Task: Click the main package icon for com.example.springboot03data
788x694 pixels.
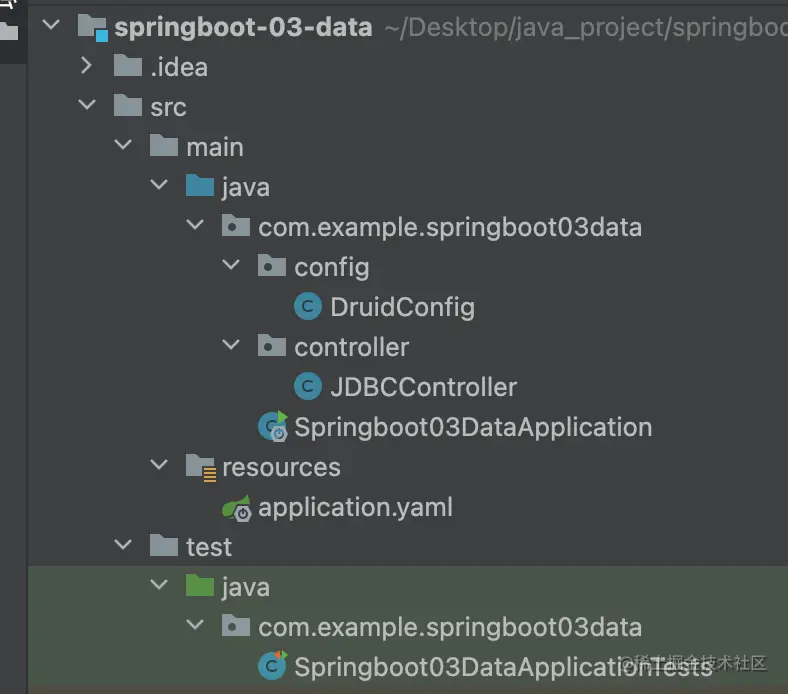Action: pos(236,226)
